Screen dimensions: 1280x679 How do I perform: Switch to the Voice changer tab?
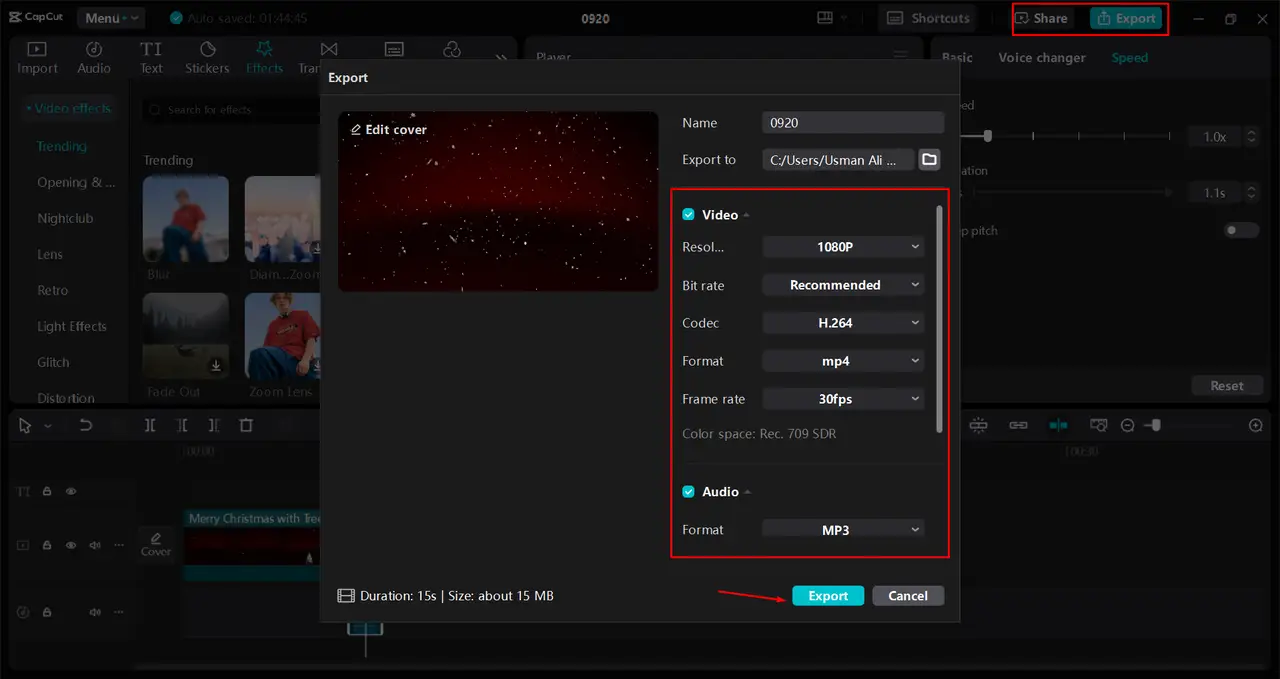point(1041,58)
